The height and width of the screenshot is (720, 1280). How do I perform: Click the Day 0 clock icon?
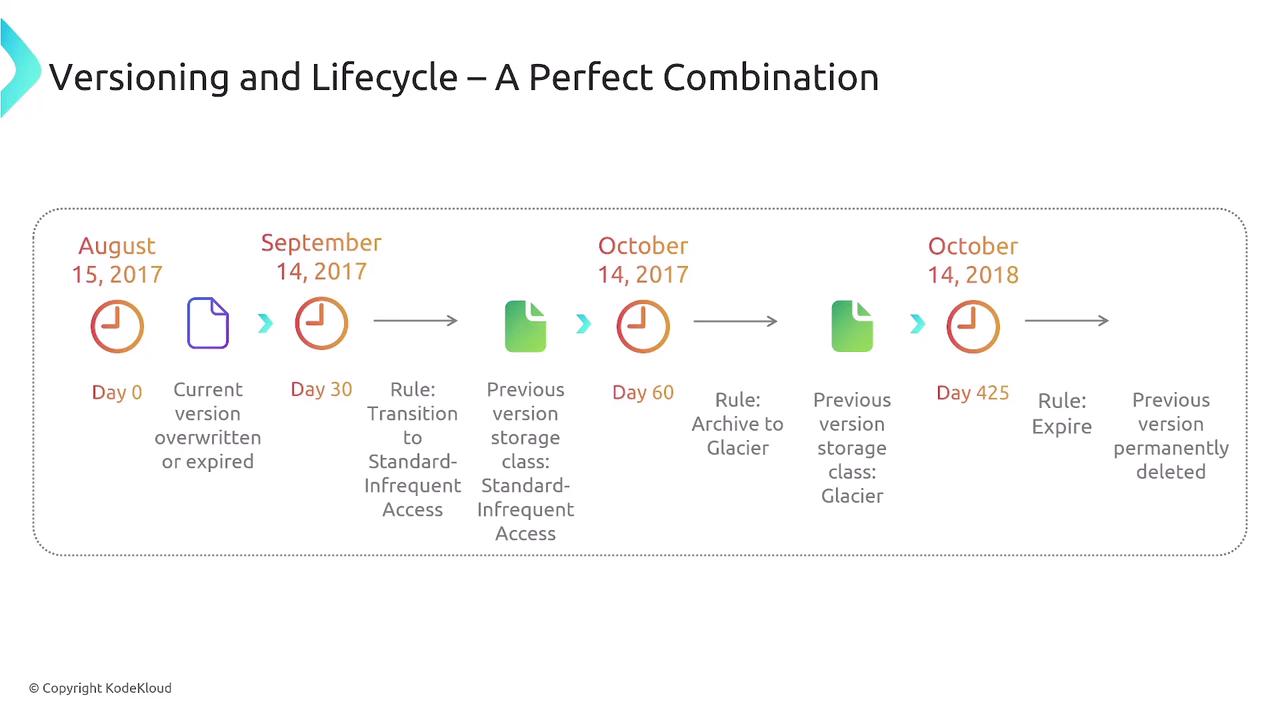tap(117, 326)
